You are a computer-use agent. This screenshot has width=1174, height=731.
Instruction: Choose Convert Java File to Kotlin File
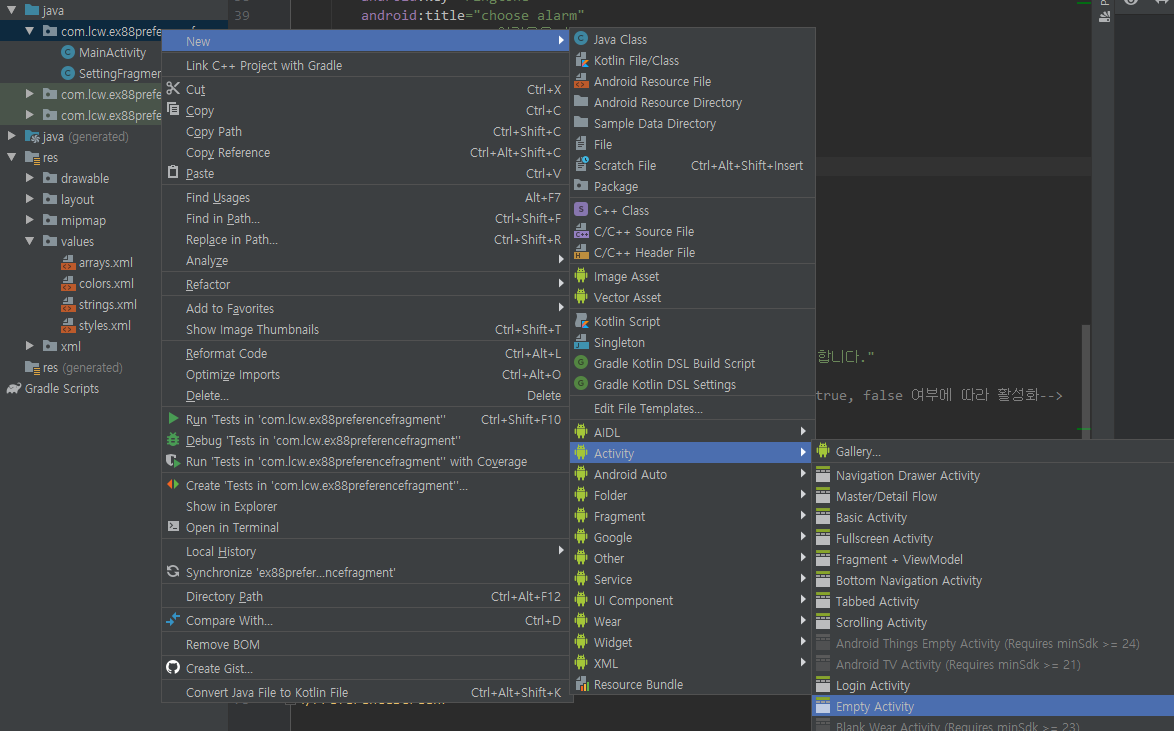coord(365,692)
